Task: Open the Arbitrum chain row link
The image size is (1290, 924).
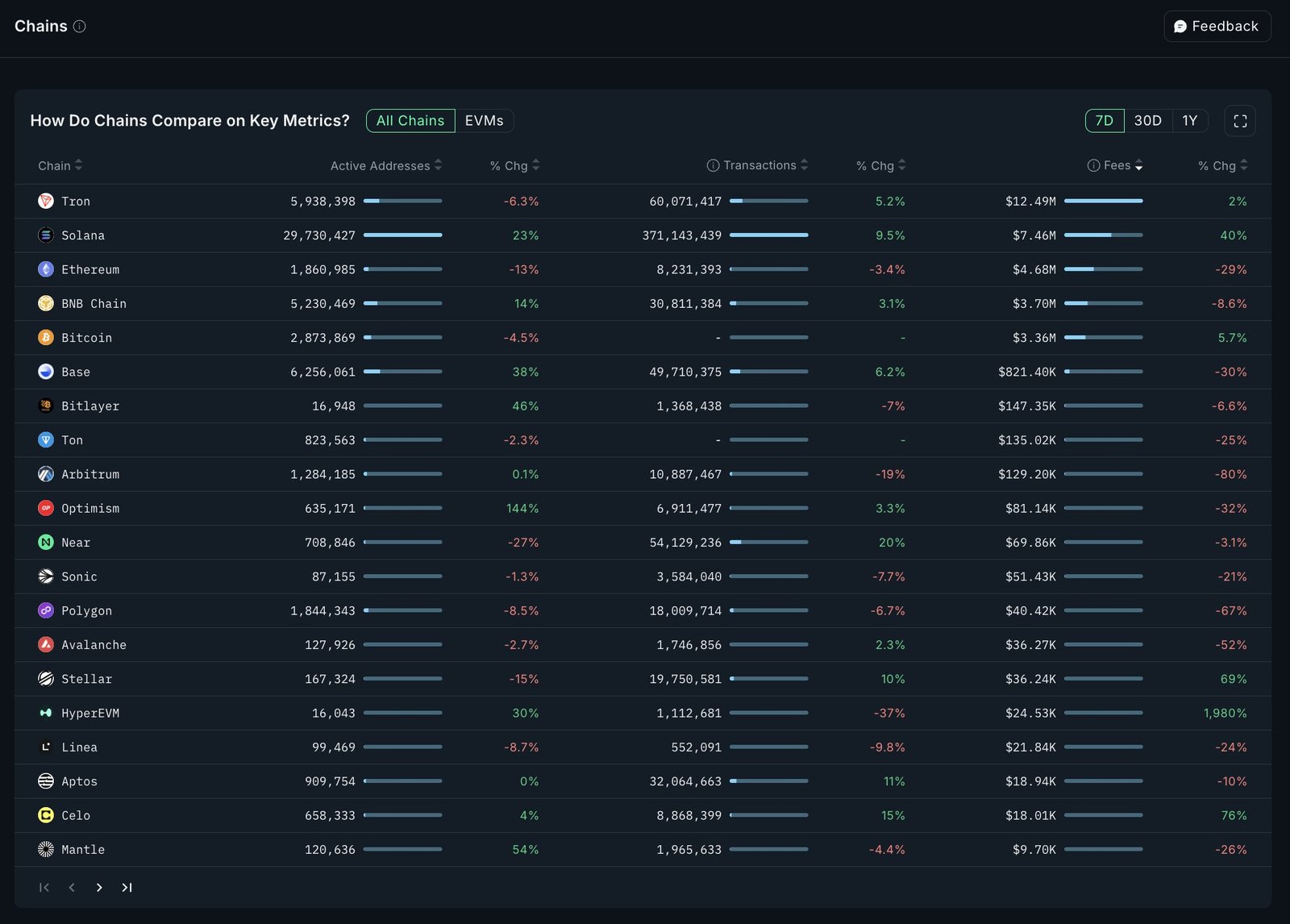Action: click(x=90, y=474)
